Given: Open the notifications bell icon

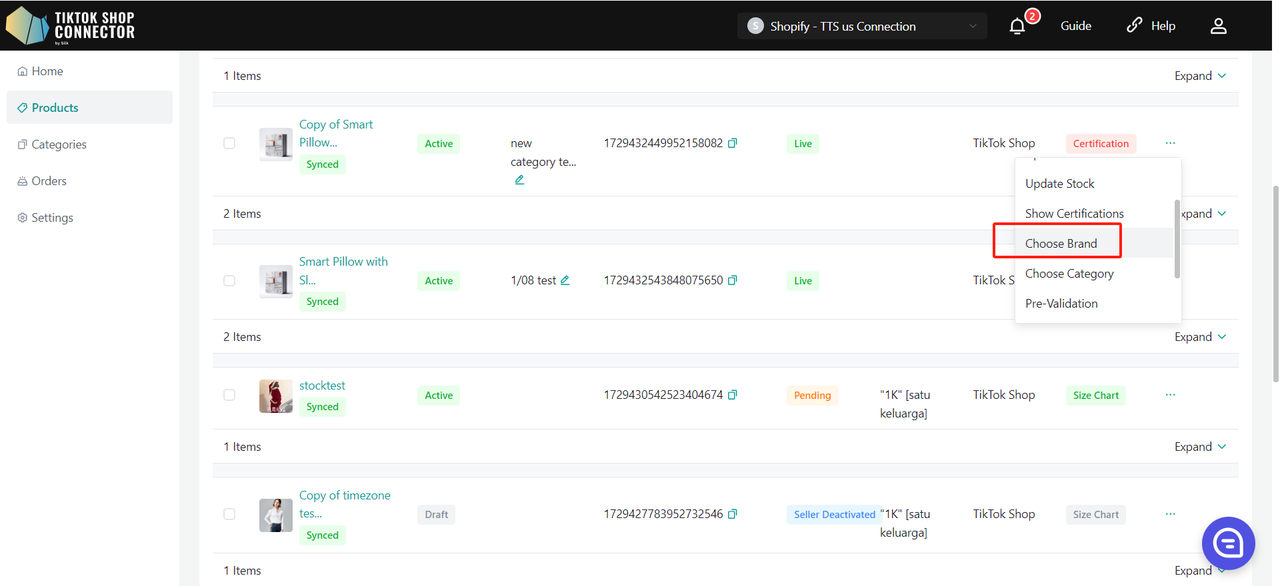Looking at the screenshot, I should tap(1017, 26).
